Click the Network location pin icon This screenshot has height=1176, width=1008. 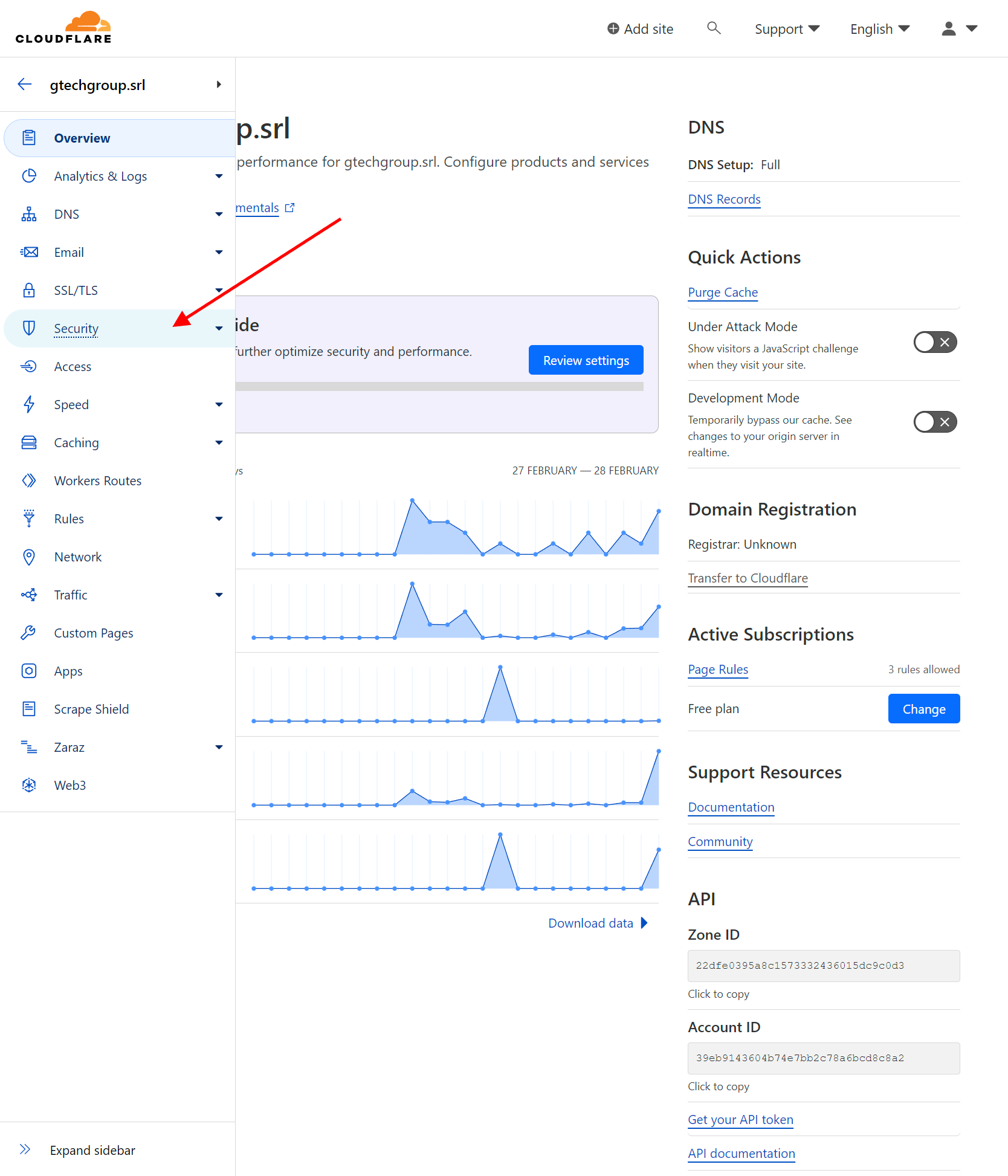29,557
